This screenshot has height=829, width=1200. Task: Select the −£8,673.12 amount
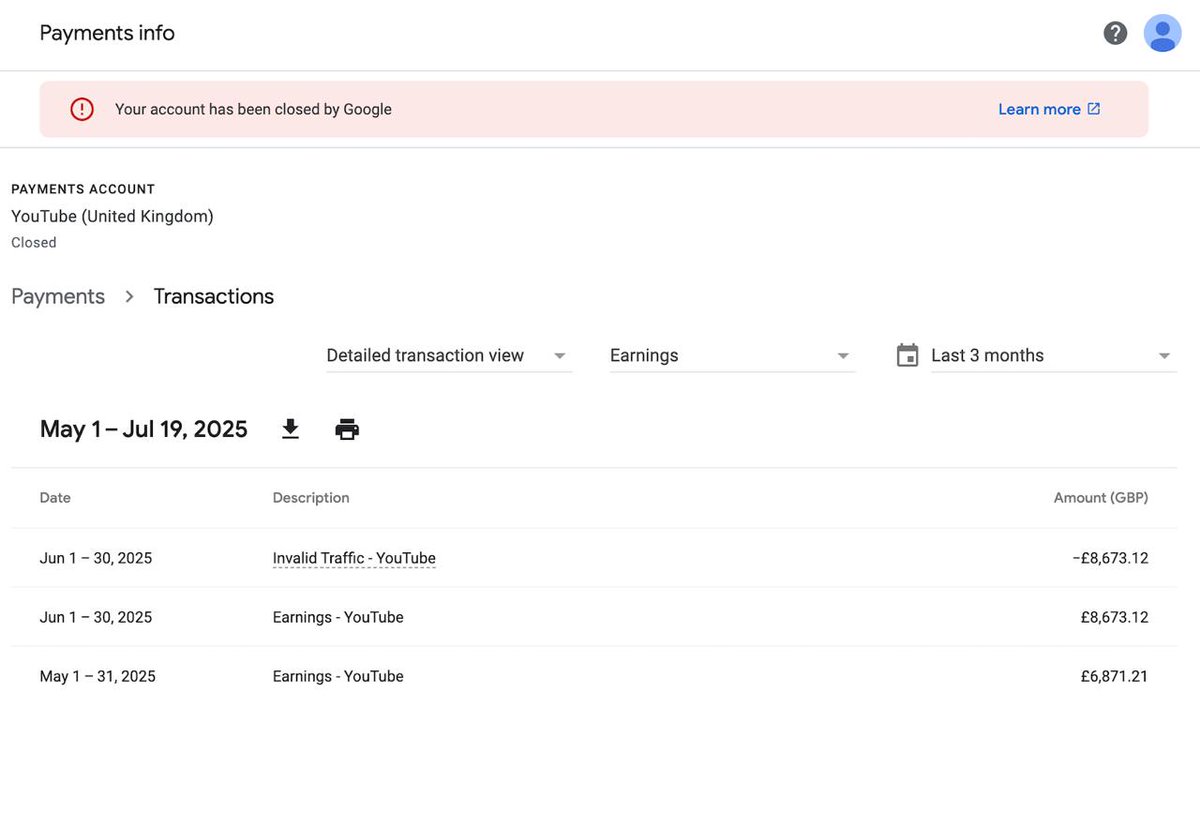pos(1110,558)
